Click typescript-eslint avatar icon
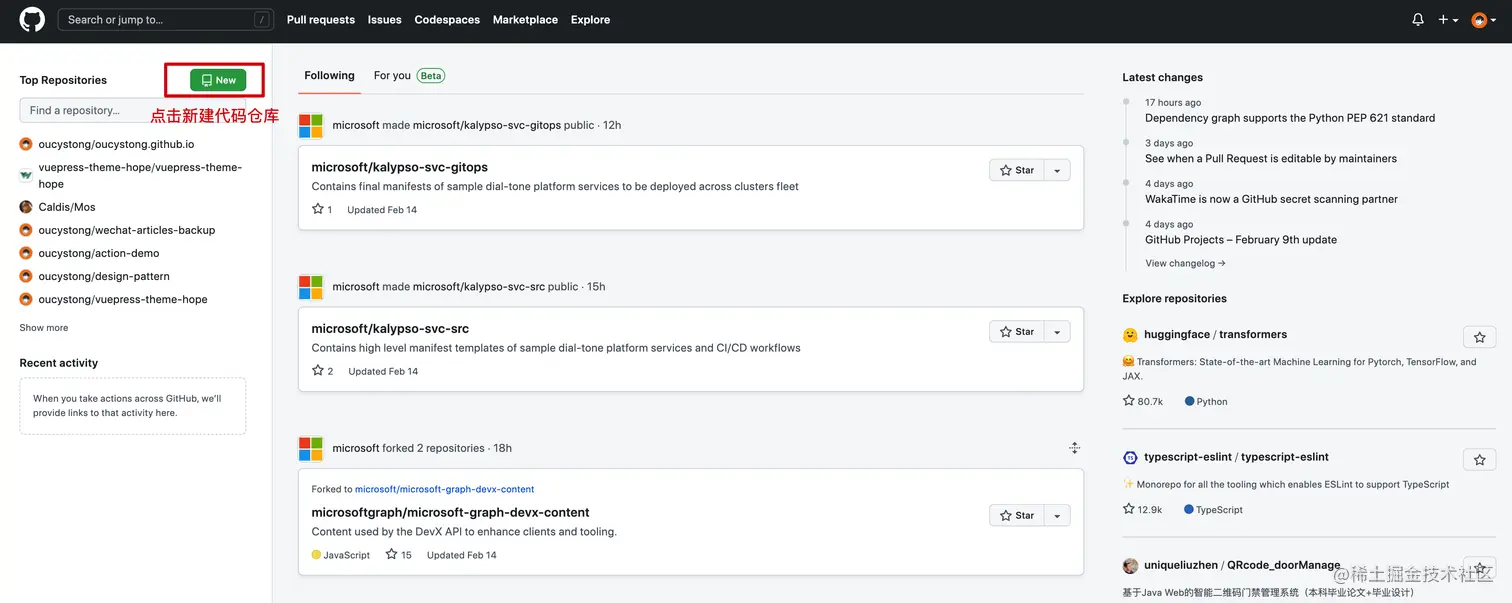 coord(1130,458)
